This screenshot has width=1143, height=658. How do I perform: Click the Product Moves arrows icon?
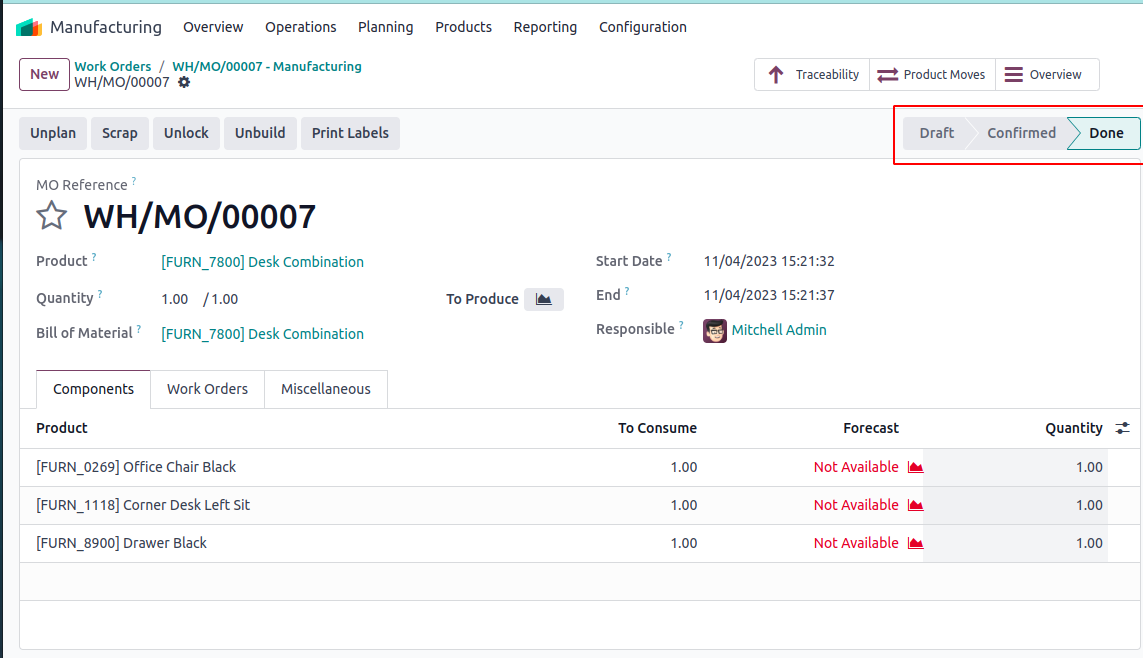tap(887, 74)
